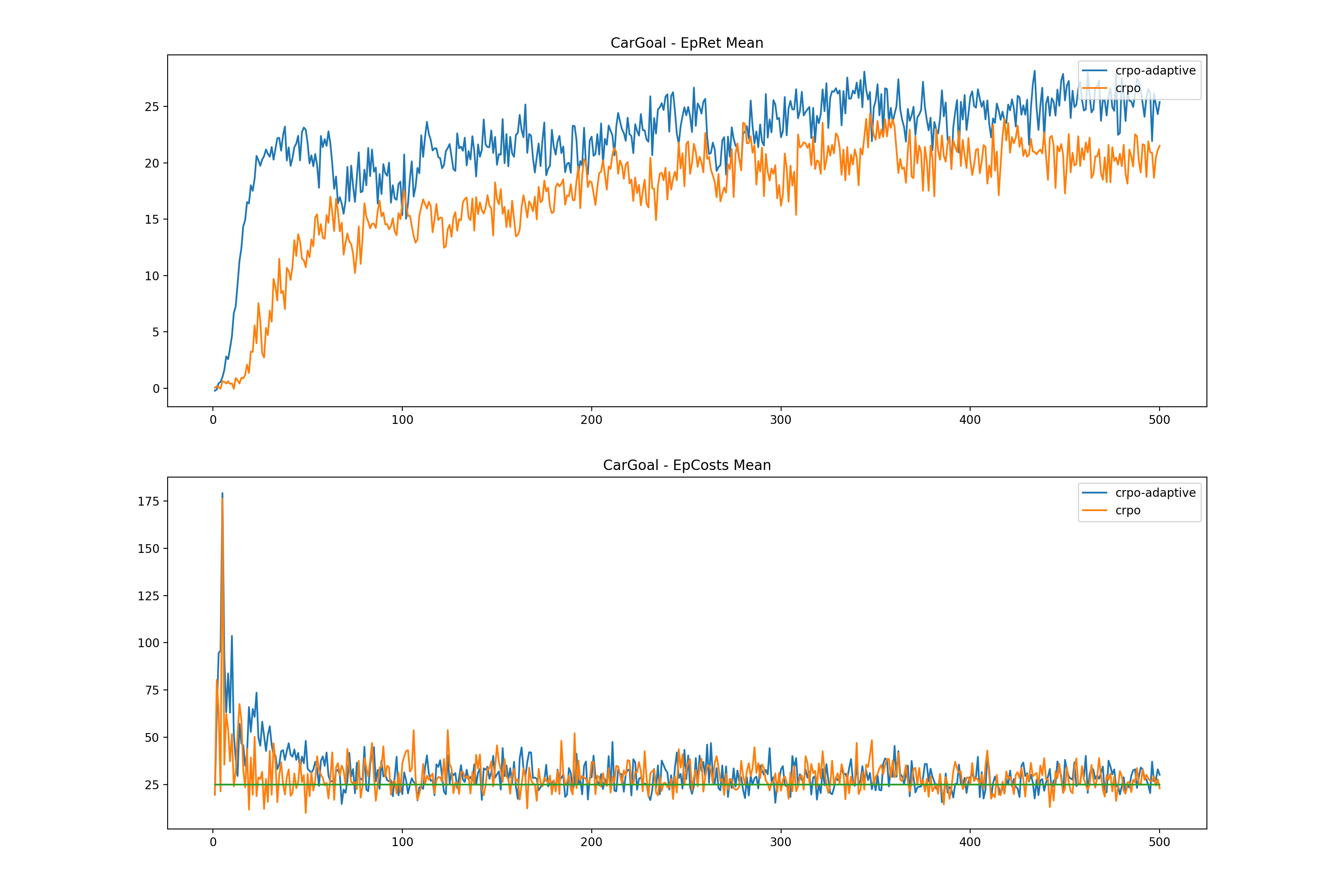This screenshot has height=896, width=1341.
Task: Click x-axis tick label '500' on EpRet chart
Action: tap(1159, 420)
